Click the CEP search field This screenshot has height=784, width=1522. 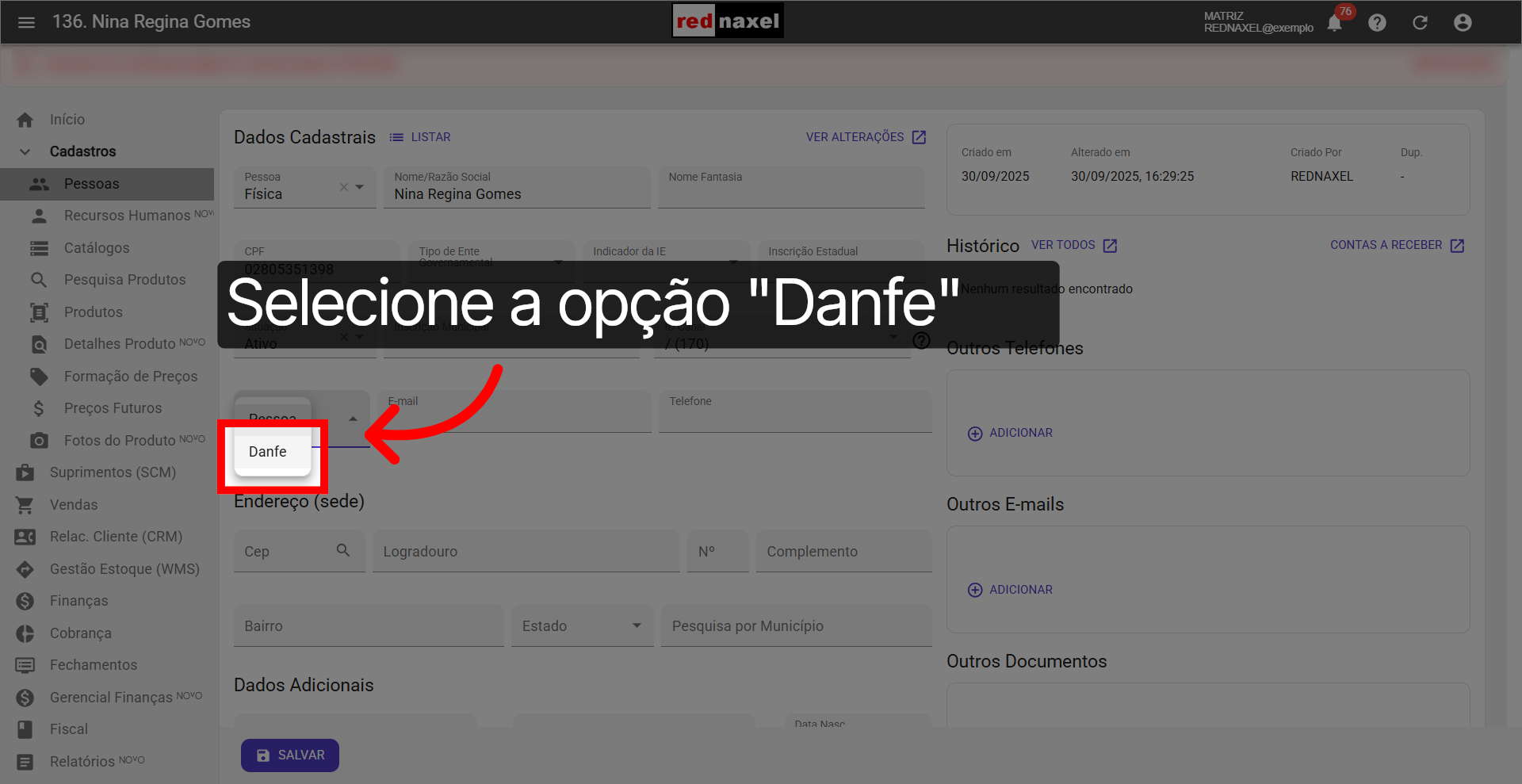click(x=293, y=551)
